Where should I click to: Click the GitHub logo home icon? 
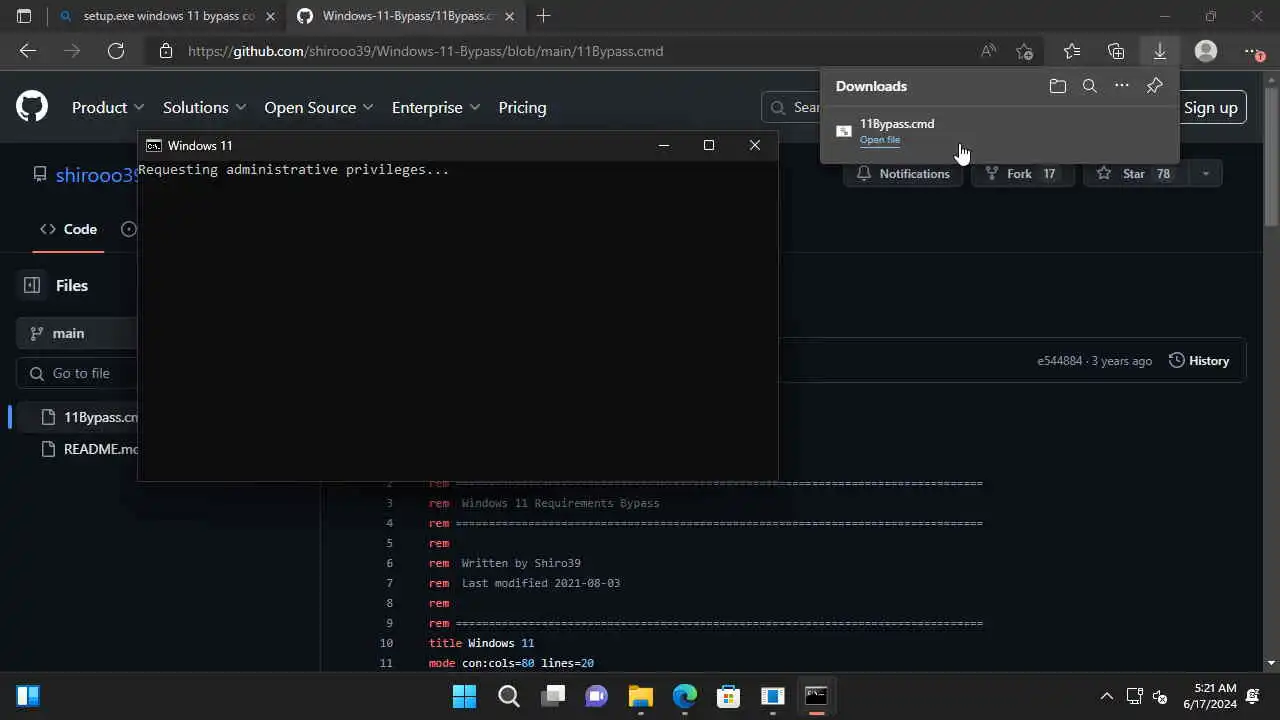pos(32,107)
